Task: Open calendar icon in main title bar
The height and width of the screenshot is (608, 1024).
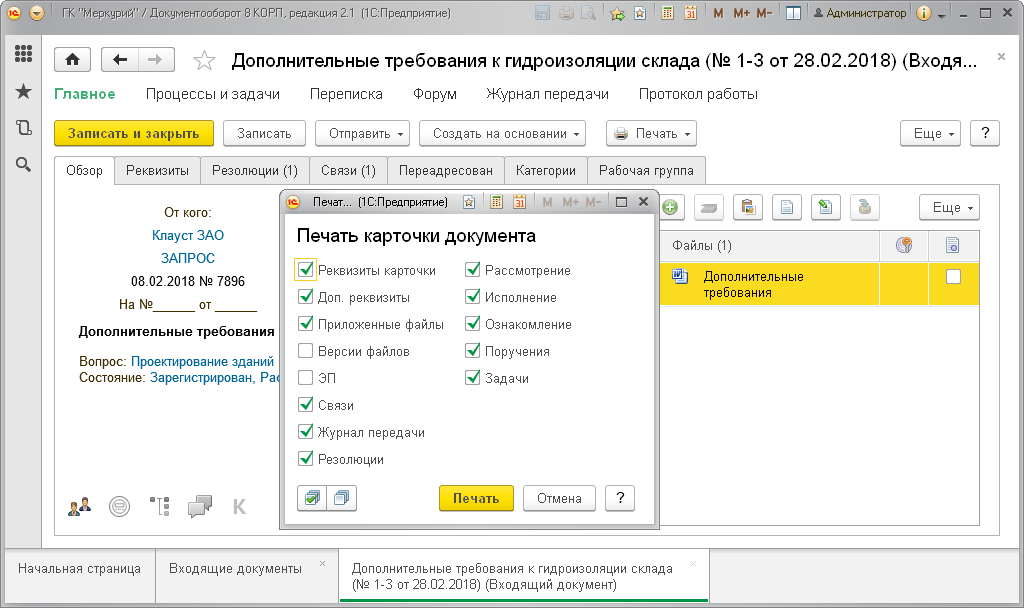Action: pos(690,13)
